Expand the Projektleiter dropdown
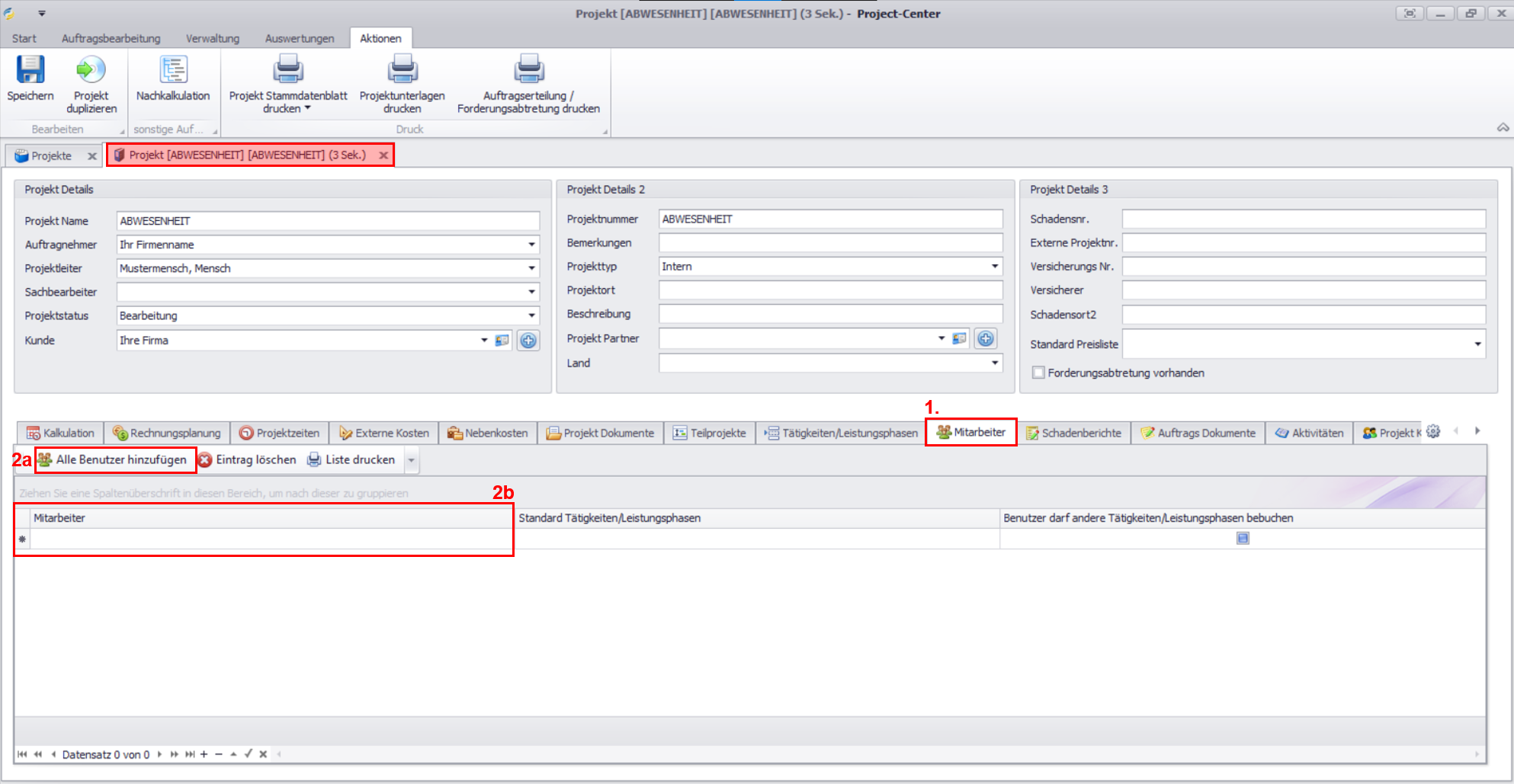This screenshot has height=784, width=1514. tap(531, 268)
